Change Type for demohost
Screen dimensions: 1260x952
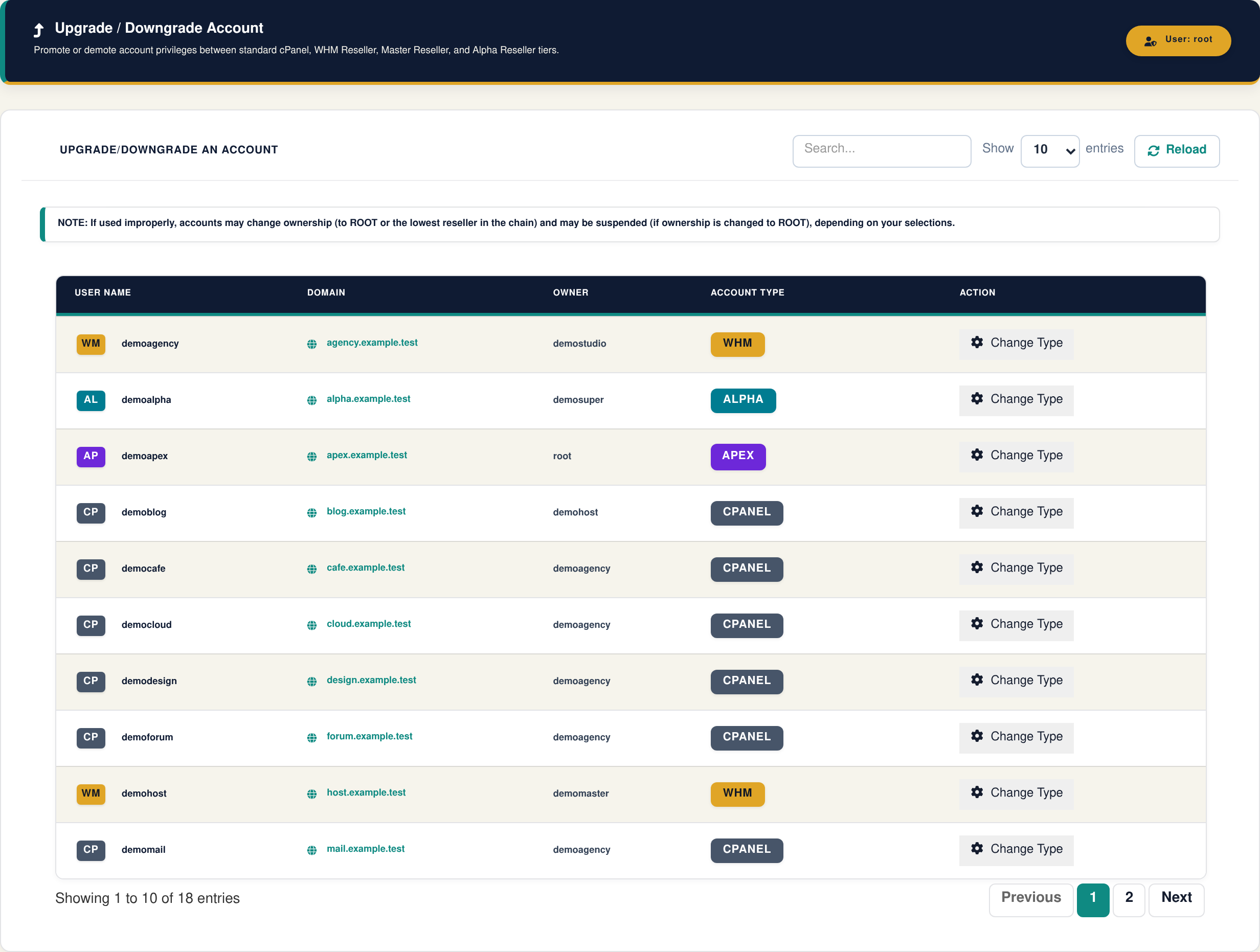coord(1016,794)
